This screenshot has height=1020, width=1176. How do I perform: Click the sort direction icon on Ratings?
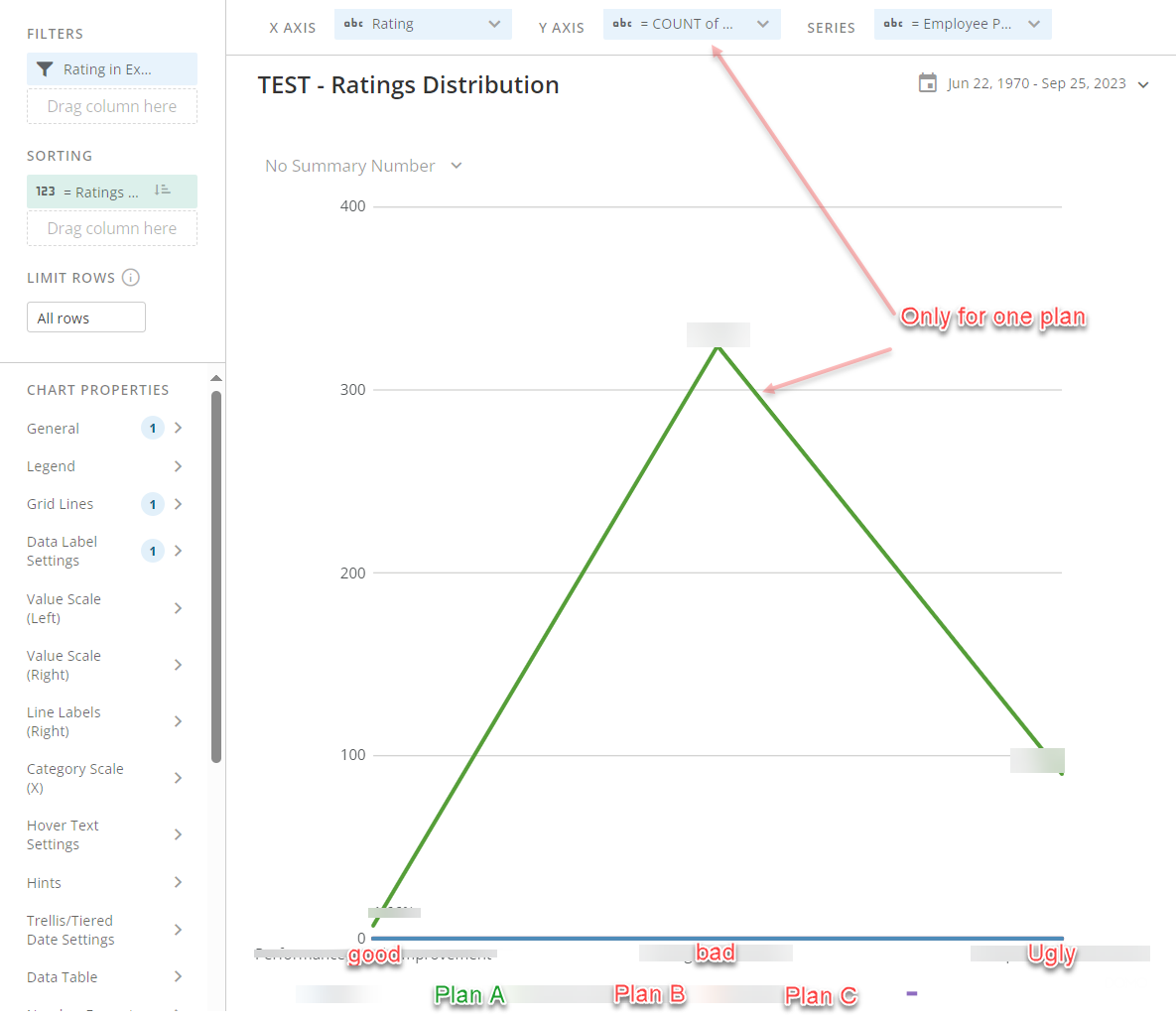click(162, 191)
